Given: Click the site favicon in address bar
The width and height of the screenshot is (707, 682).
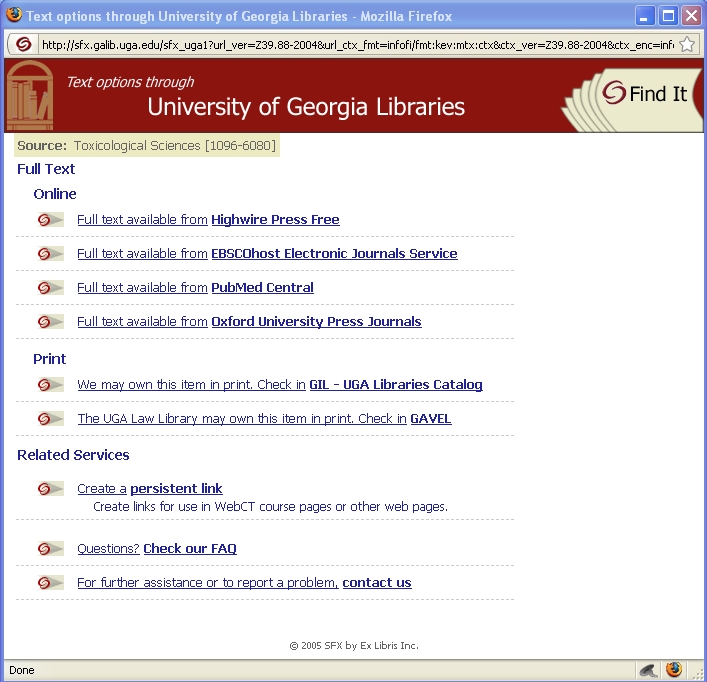Looking at the screenshot, I should click(23, 44).
